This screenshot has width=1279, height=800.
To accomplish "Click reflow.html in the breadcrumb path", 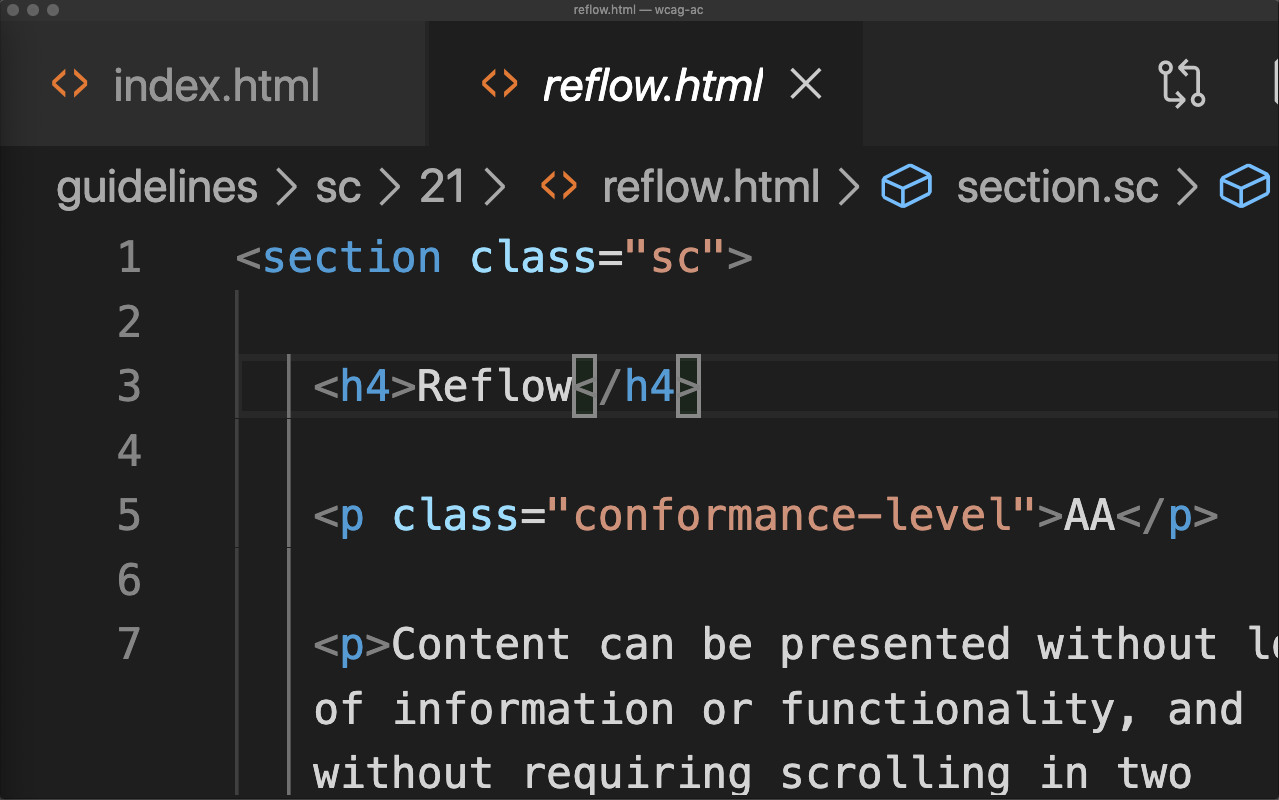I will [x=711, y=188].
